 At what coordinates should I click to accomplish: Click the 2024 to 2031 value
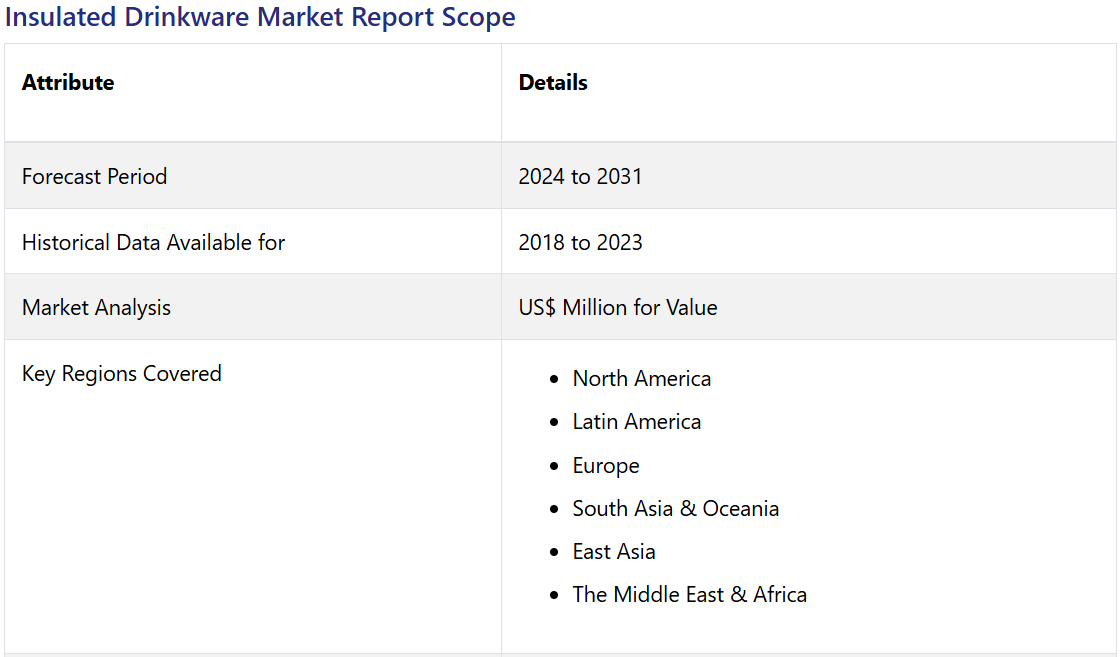point(580,177)
